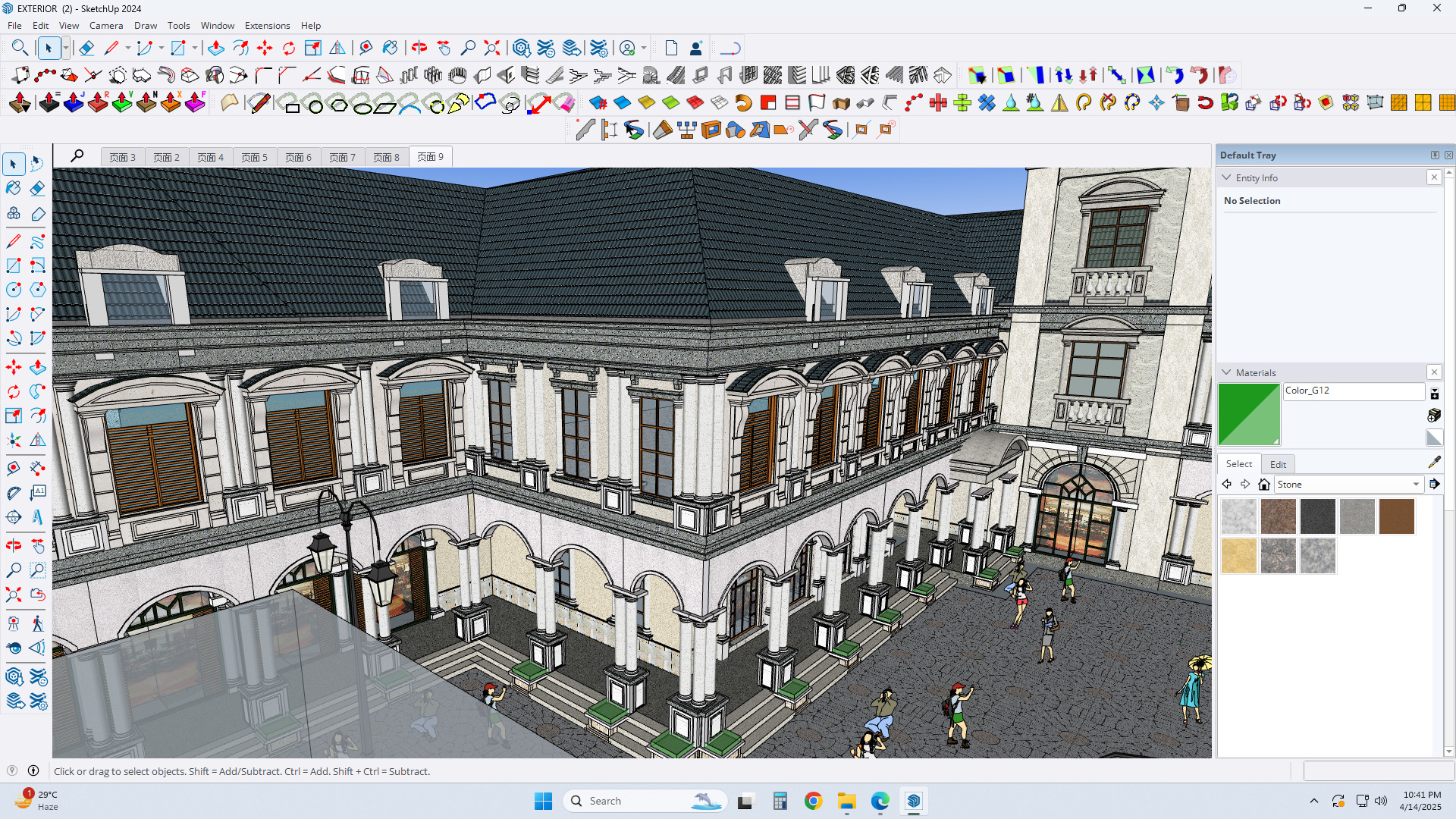This screenshot has width=1456, height=819.
Task: Close the Materials panel
Action: [x=1434, y=372]
